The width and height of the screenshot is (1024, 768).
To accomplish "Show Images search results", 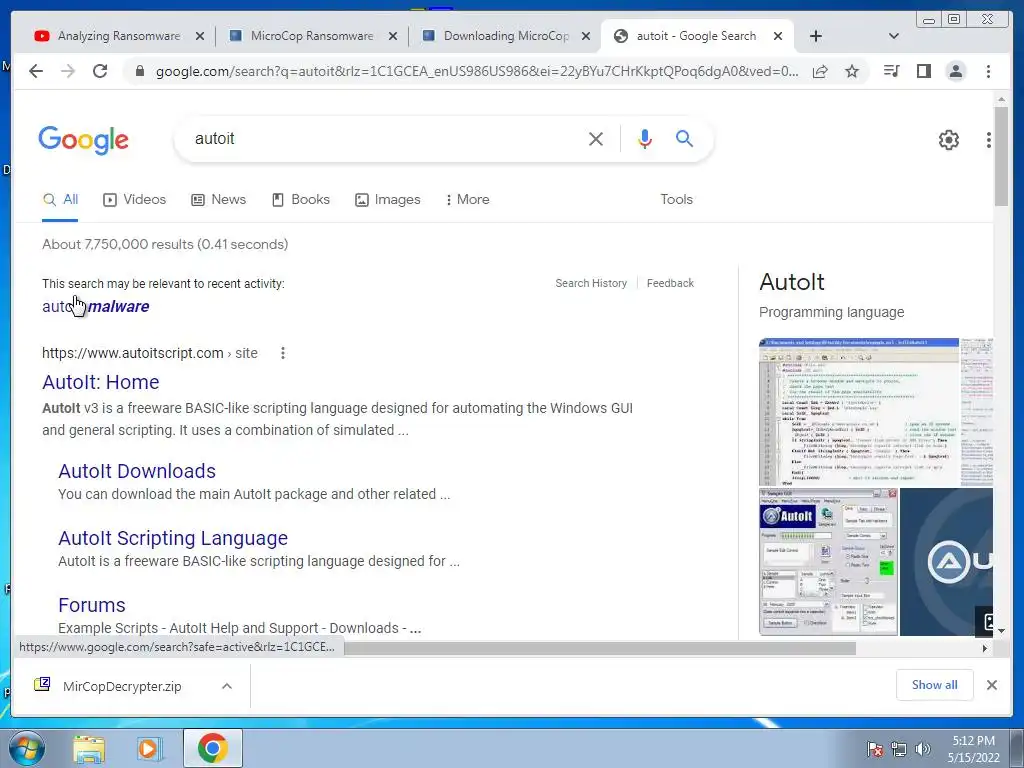I will point(387,200).
